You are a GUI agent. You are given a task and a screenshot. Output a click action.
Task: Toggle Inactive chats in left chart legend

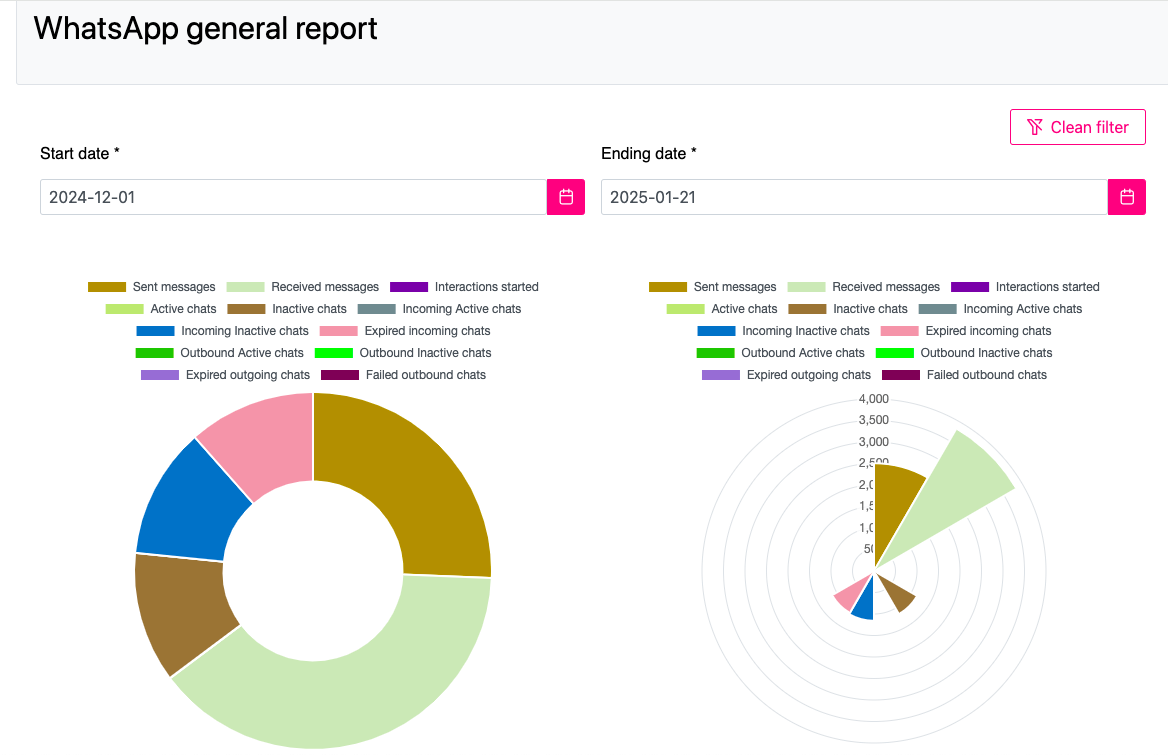click(287, 309)
